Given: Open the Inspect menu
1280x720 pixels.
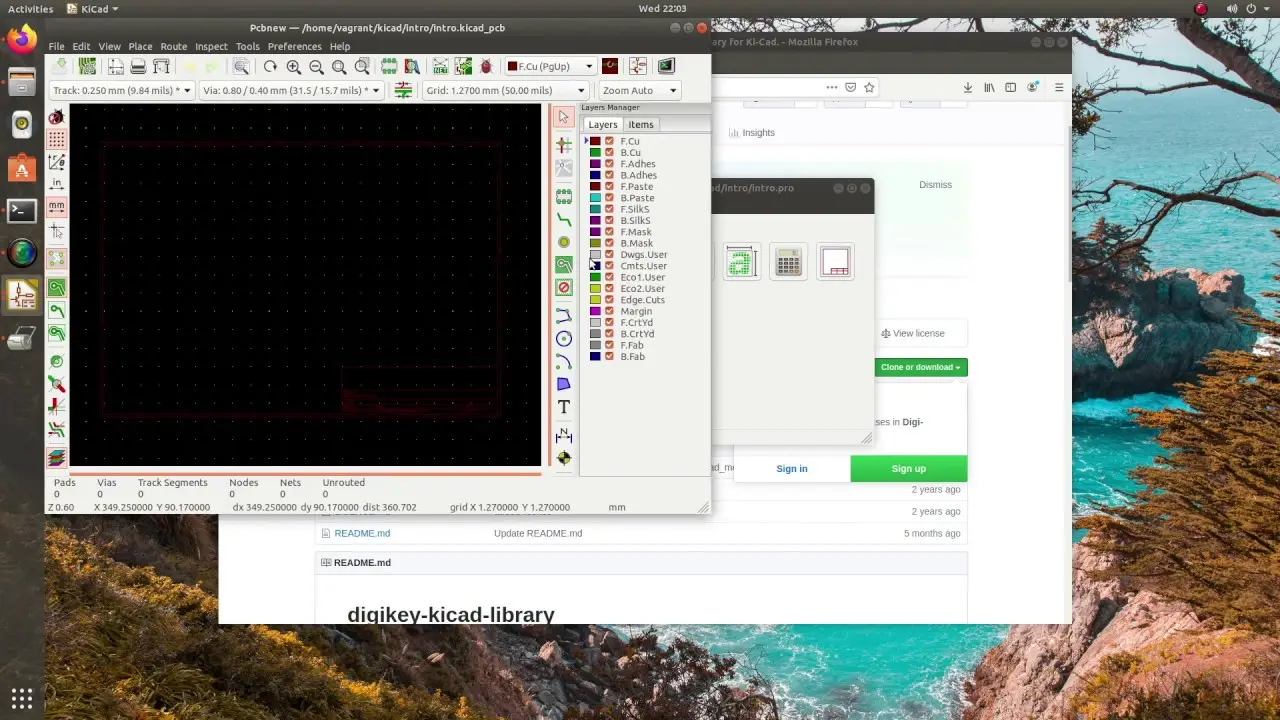Looking at the screenshot, I should tap(211, 46).
